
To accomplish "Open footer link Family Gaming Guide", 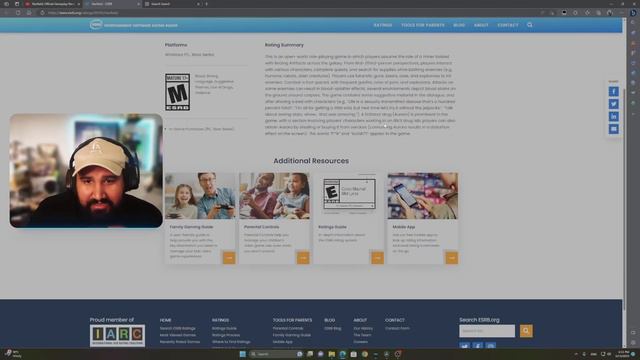I will click(x=291, y=335).
